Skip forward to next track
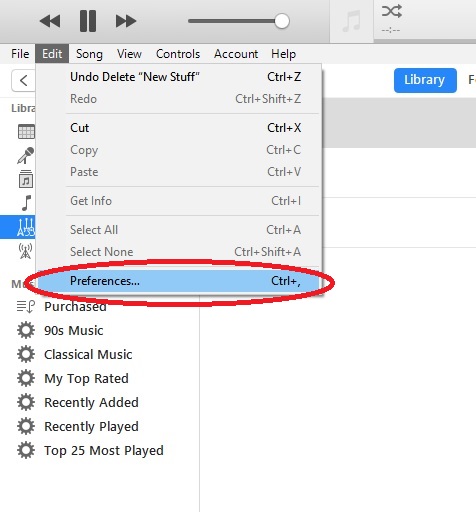The image size is (476, 512). click(126, 21)
